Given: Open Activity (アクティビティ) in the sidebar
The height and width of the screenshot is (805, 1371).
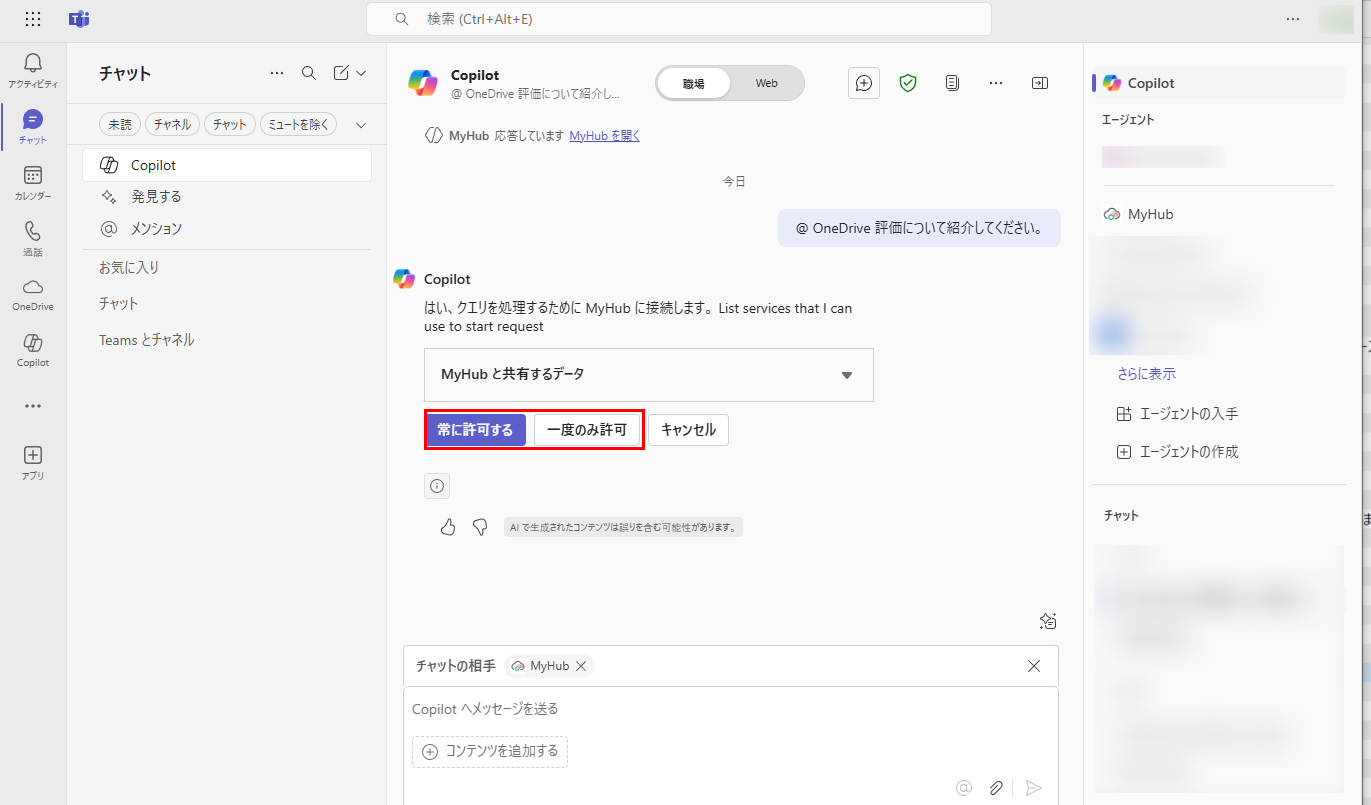Looking at the screenshot, I should click(33, 71).
